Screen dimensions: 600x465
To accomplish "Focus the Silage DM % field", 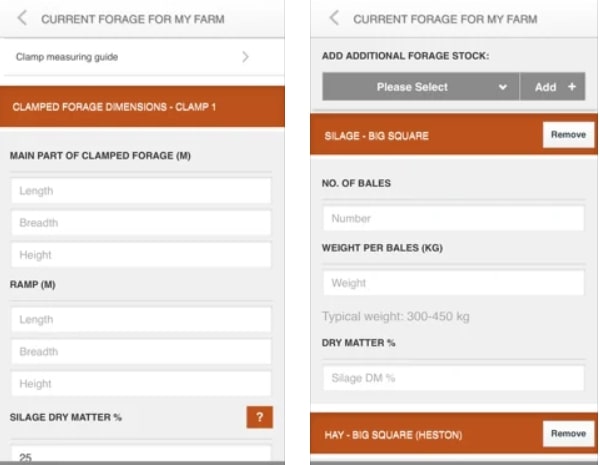I will [x=453, y=378].
